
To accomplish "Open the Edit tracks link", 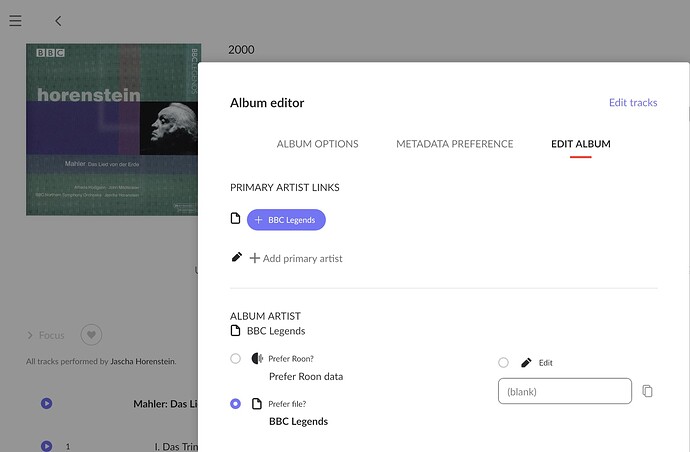I will [633, 103].
